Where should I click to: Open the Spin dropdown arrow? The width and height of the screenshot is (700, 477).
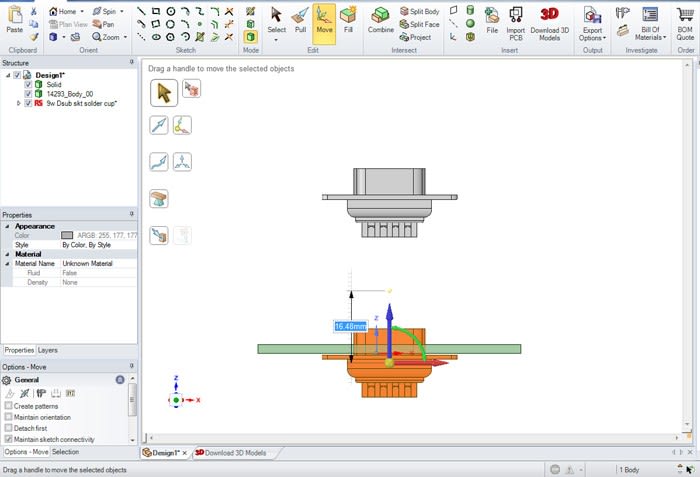tap(122, 12)
